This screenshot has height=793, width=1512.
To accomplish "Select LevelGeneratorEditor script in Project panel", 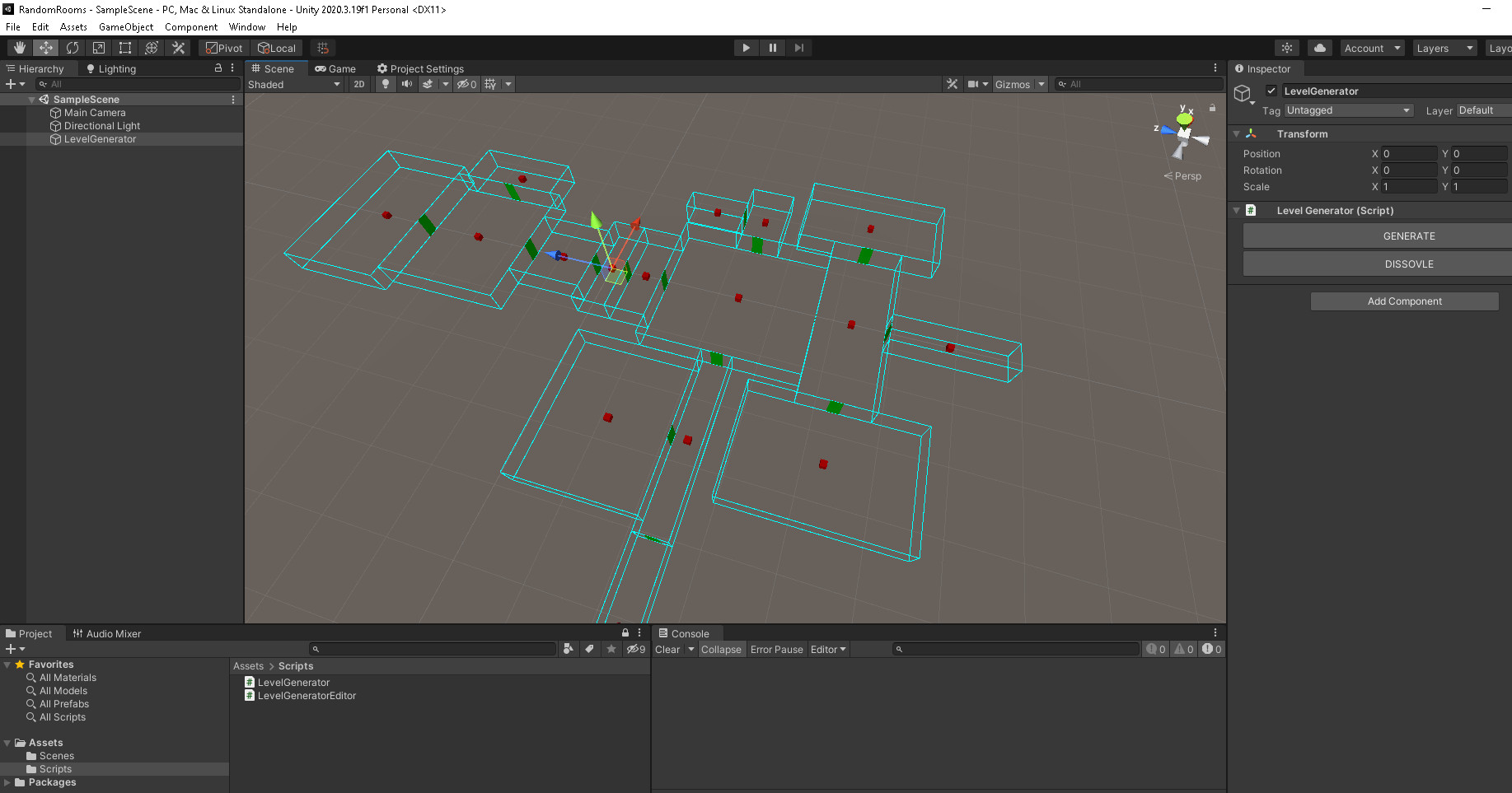I will click(x=306, y=695).
